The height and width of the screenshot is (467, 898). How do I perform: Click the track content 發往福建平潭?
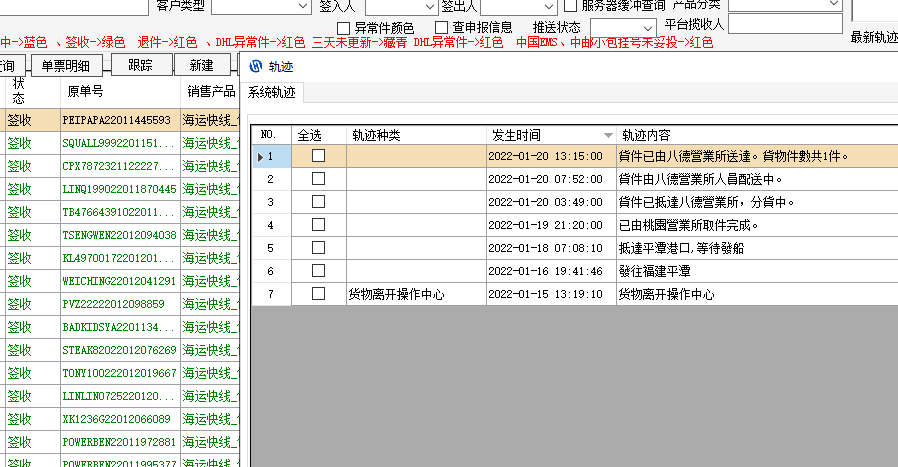click(x=655, y=271)
